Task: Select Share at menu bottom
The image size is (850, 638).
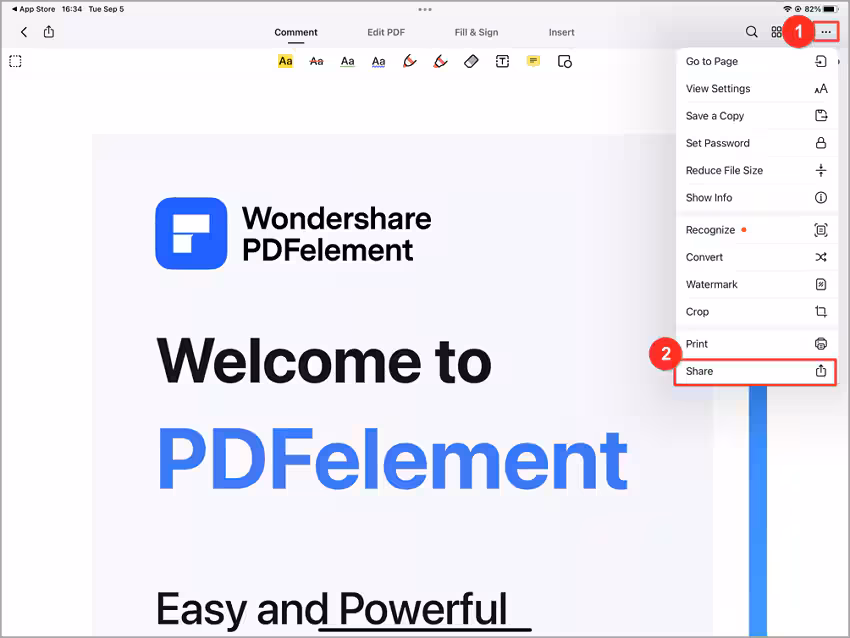Action: click(x=755, y=371)
